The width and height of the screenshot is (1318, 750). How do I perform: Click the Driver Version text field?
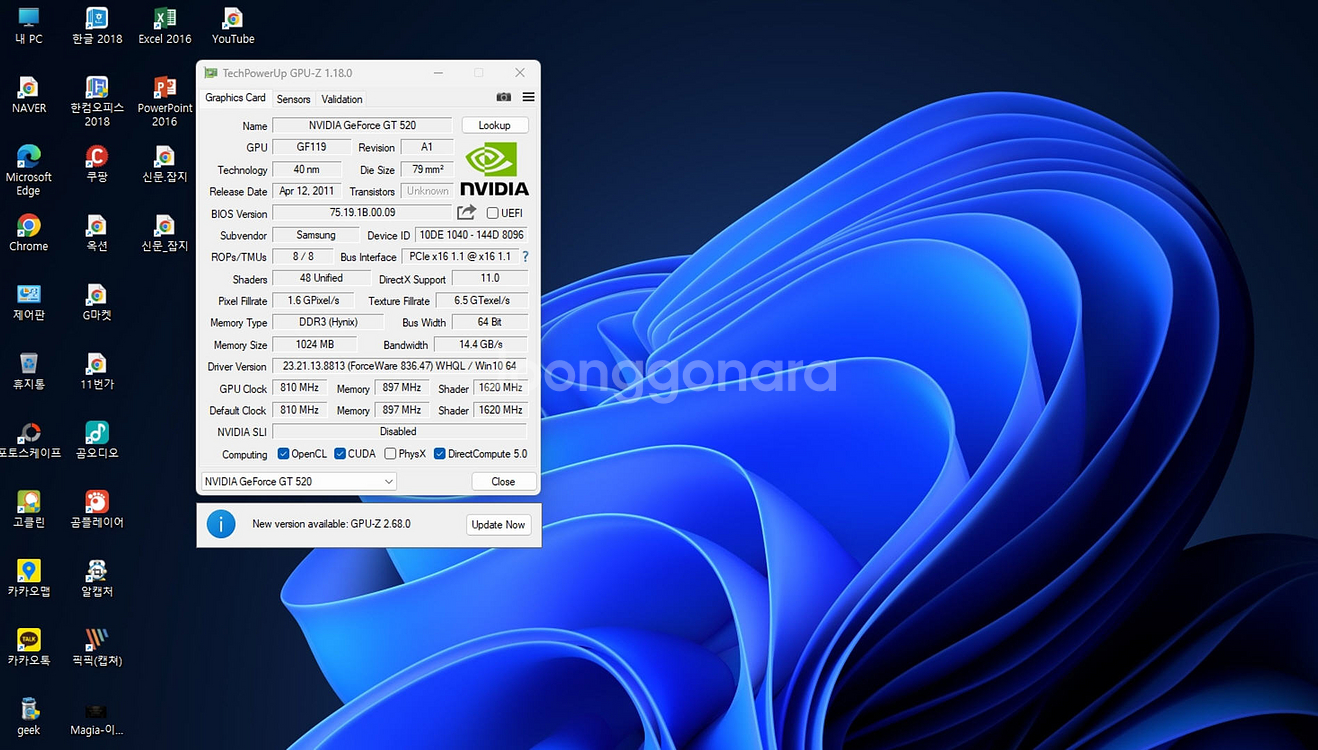click(x=399, y=366)
